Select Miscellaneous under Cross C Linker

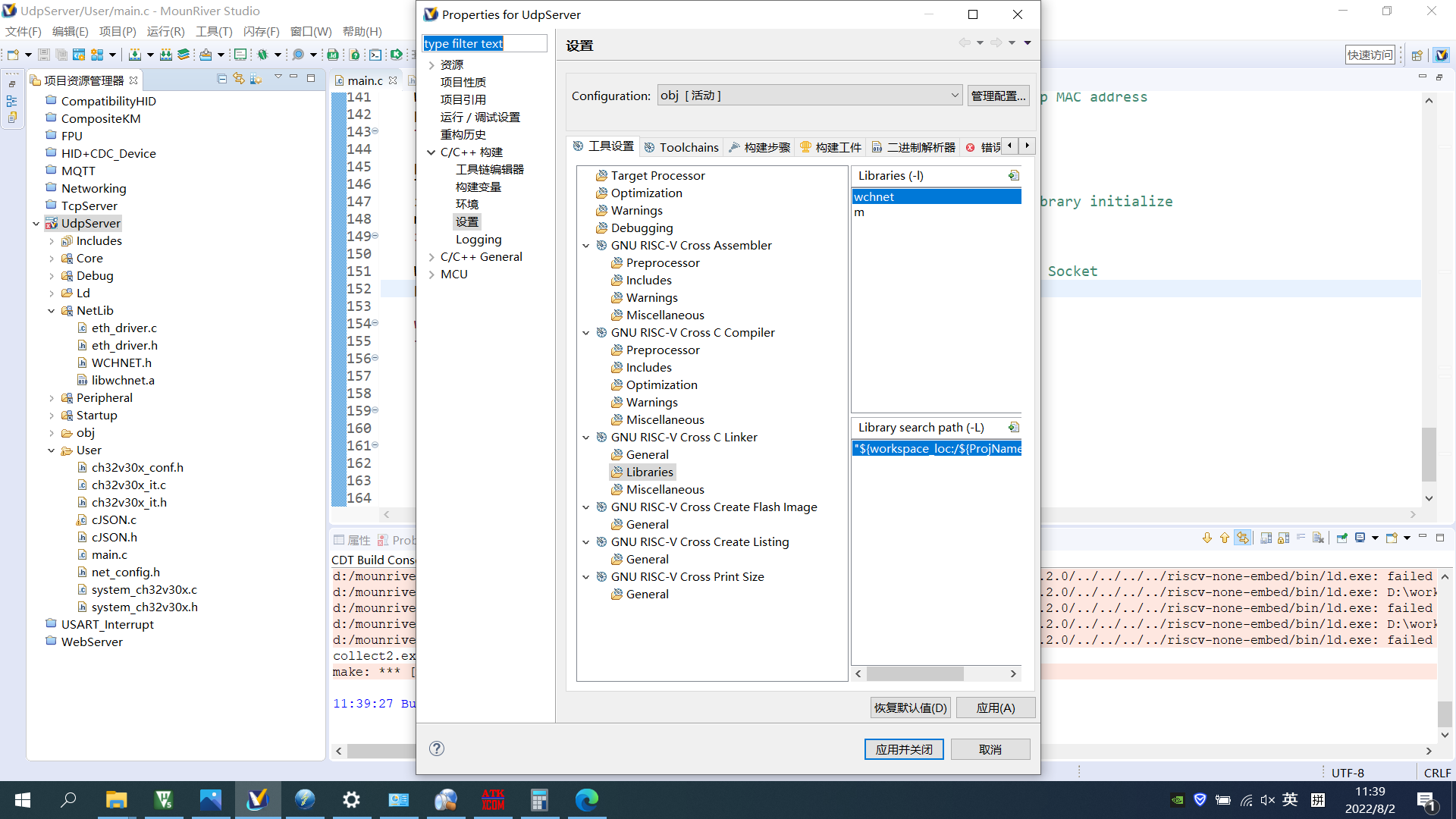click(x=665, y=490)
